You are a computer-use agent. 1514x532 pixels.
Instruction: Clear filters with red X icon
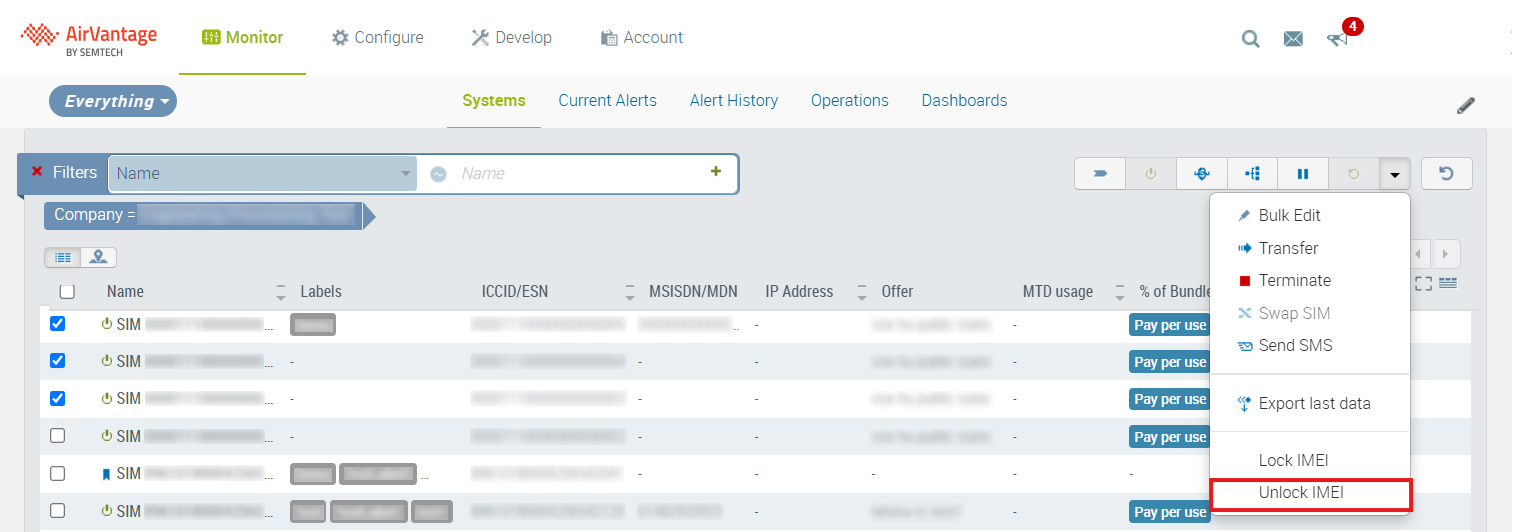pos(37,172)
